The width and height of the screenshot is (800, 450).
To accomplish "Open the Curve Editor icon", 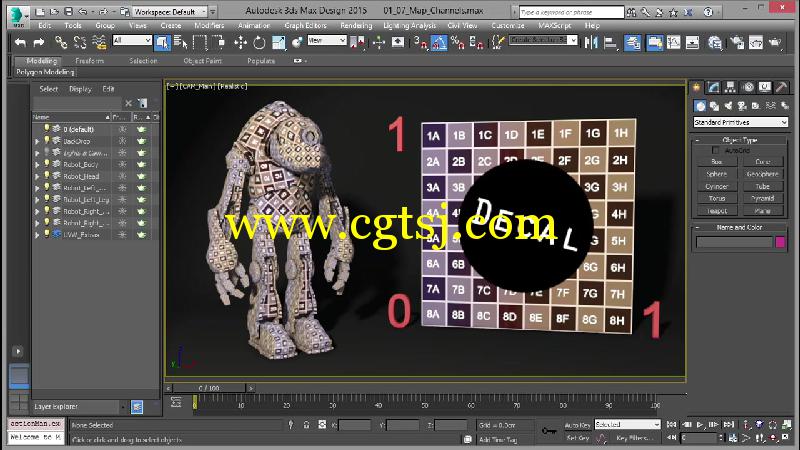I will [x=673, y=43].
